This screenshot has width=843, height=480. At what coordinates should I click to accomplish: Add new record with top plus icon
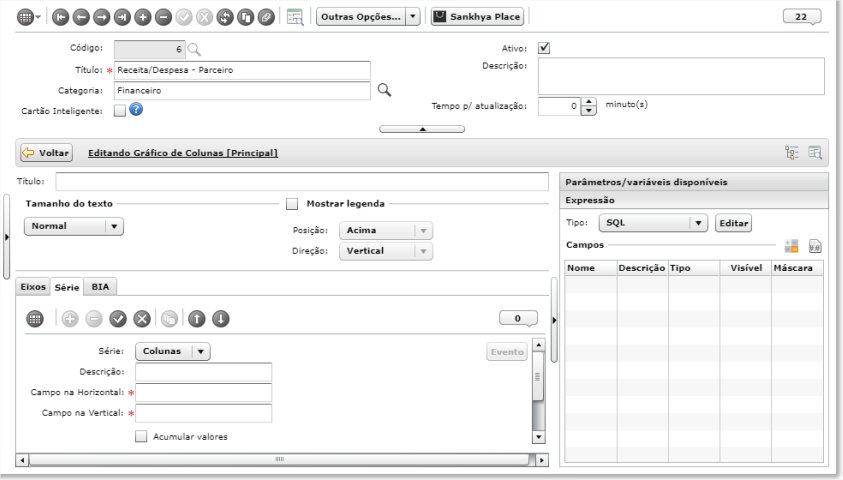point(142,17)
